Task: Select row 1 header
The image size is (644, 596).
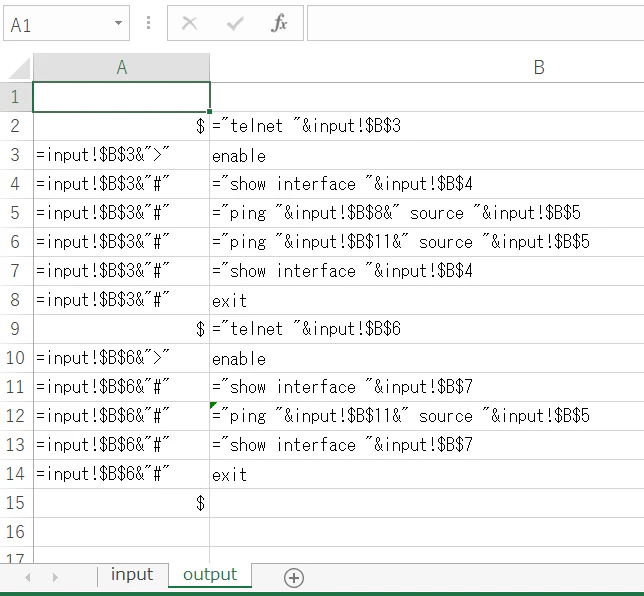Action: click(16, 97)
